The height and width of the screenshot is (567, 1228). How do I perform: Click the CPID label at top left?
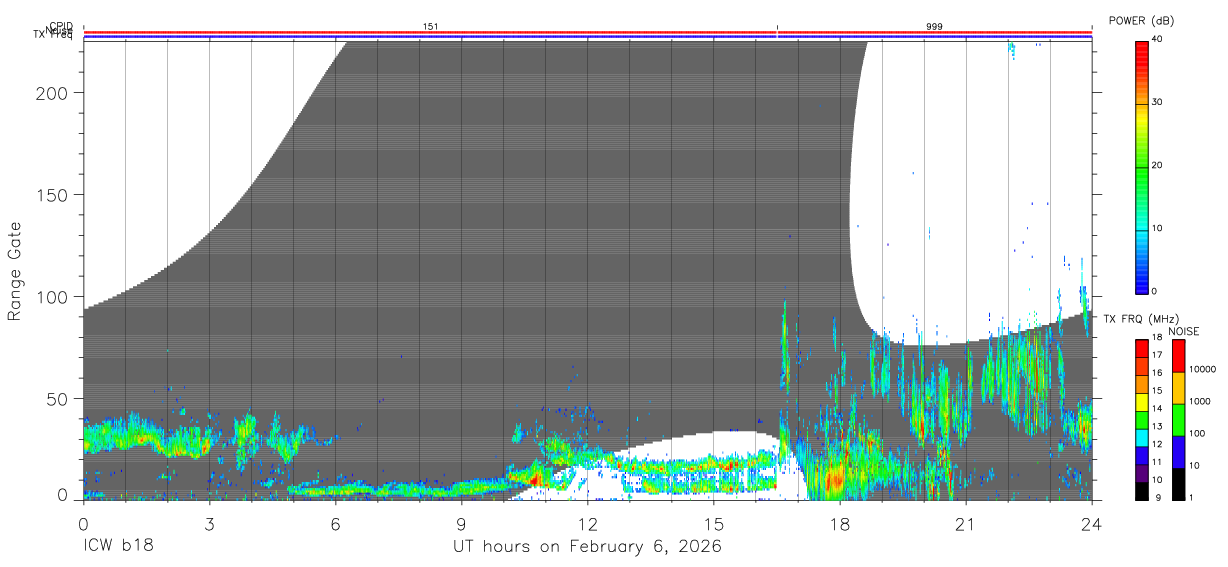tap(61, 26)
